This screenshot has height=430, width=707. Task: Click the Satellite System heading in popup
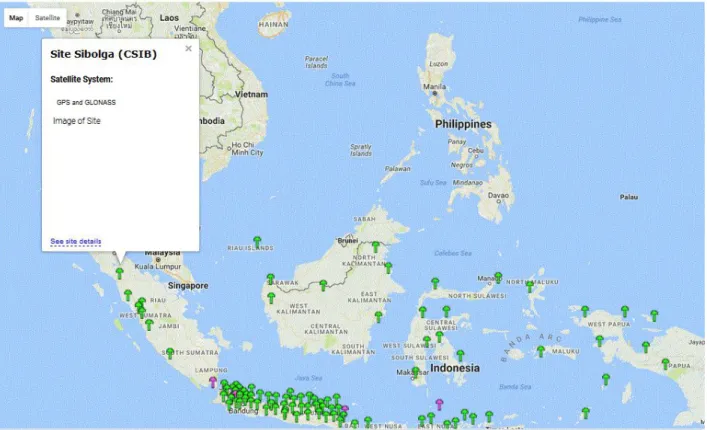pyautogui.click(x=82, y=79)
